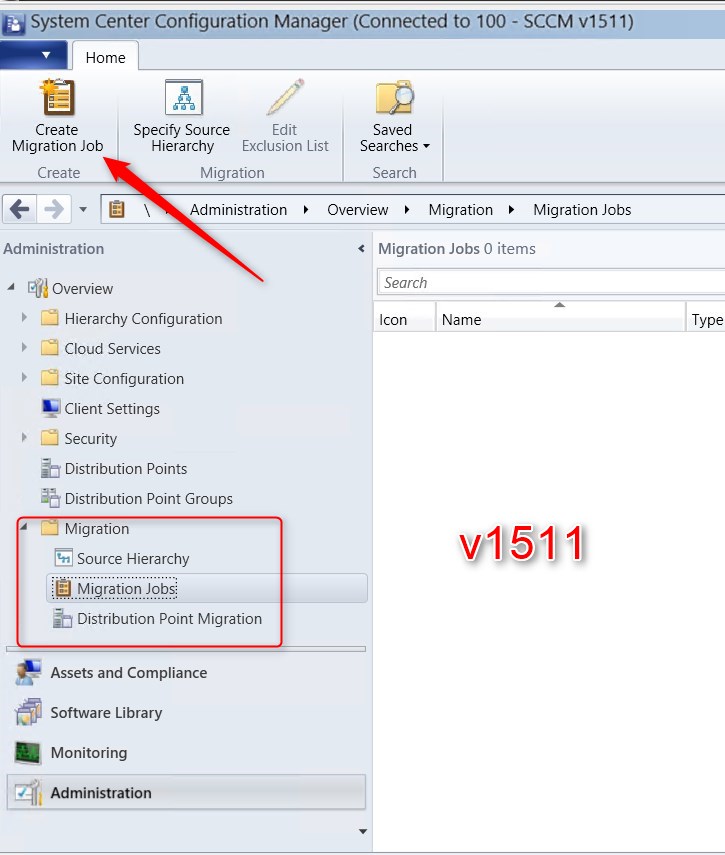Click the breadcrumb root clipboard icon

(117, 209)
